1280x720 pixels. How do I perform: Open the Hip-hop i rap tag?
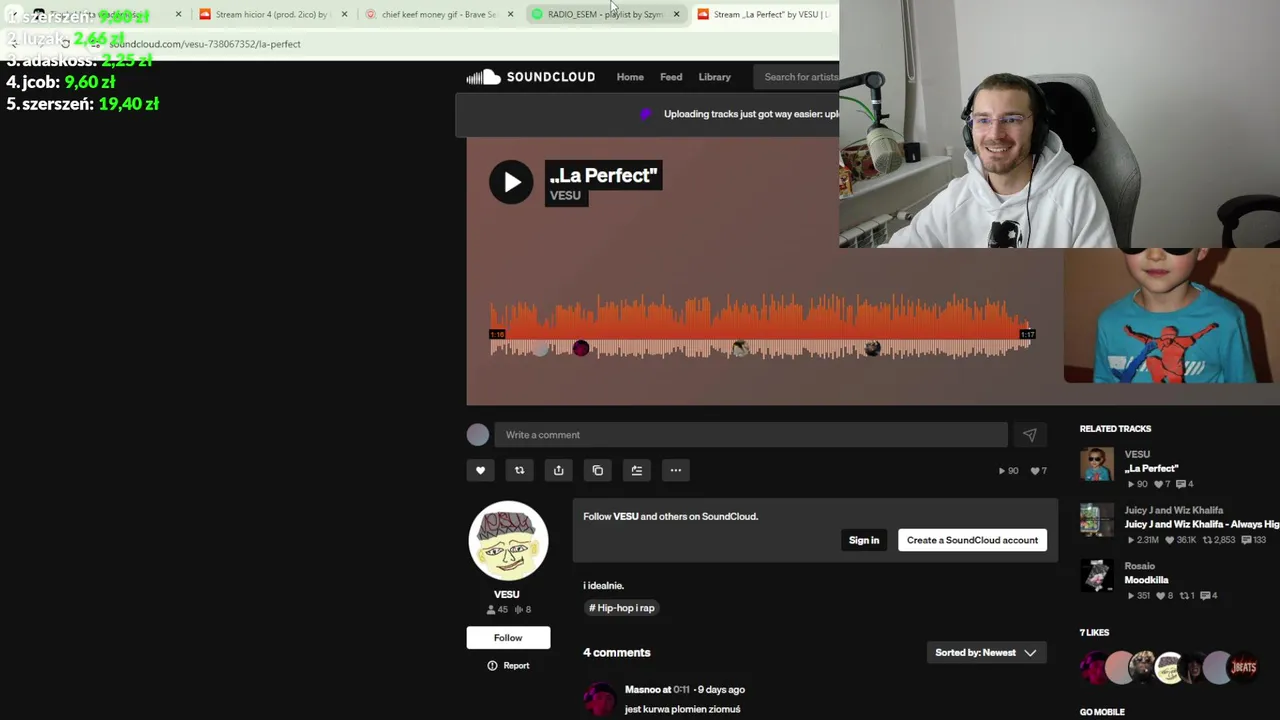coord(621,608)
